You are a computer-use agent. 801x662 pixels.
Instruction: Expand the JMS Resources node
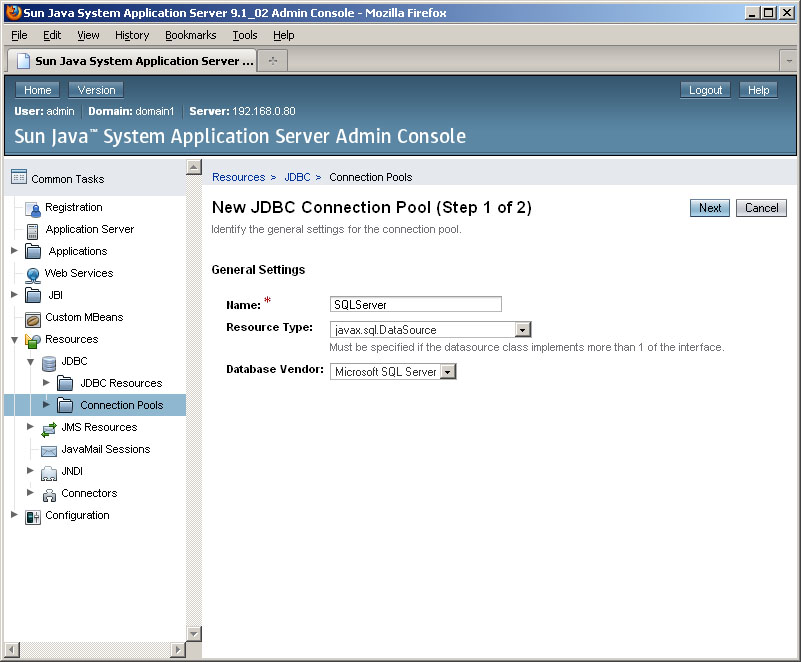tap(31, 426)
